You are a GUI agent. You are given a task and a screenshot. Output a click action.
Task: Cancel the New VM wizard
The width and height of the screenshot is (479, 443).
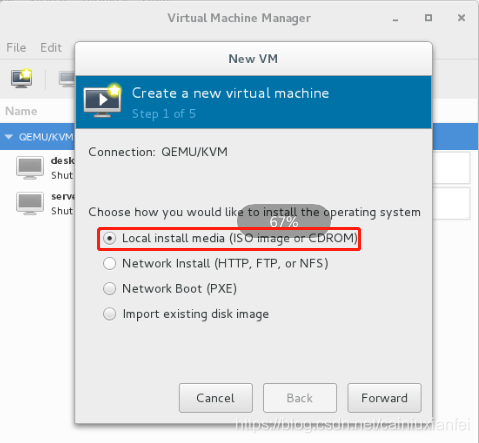point(216,398)
